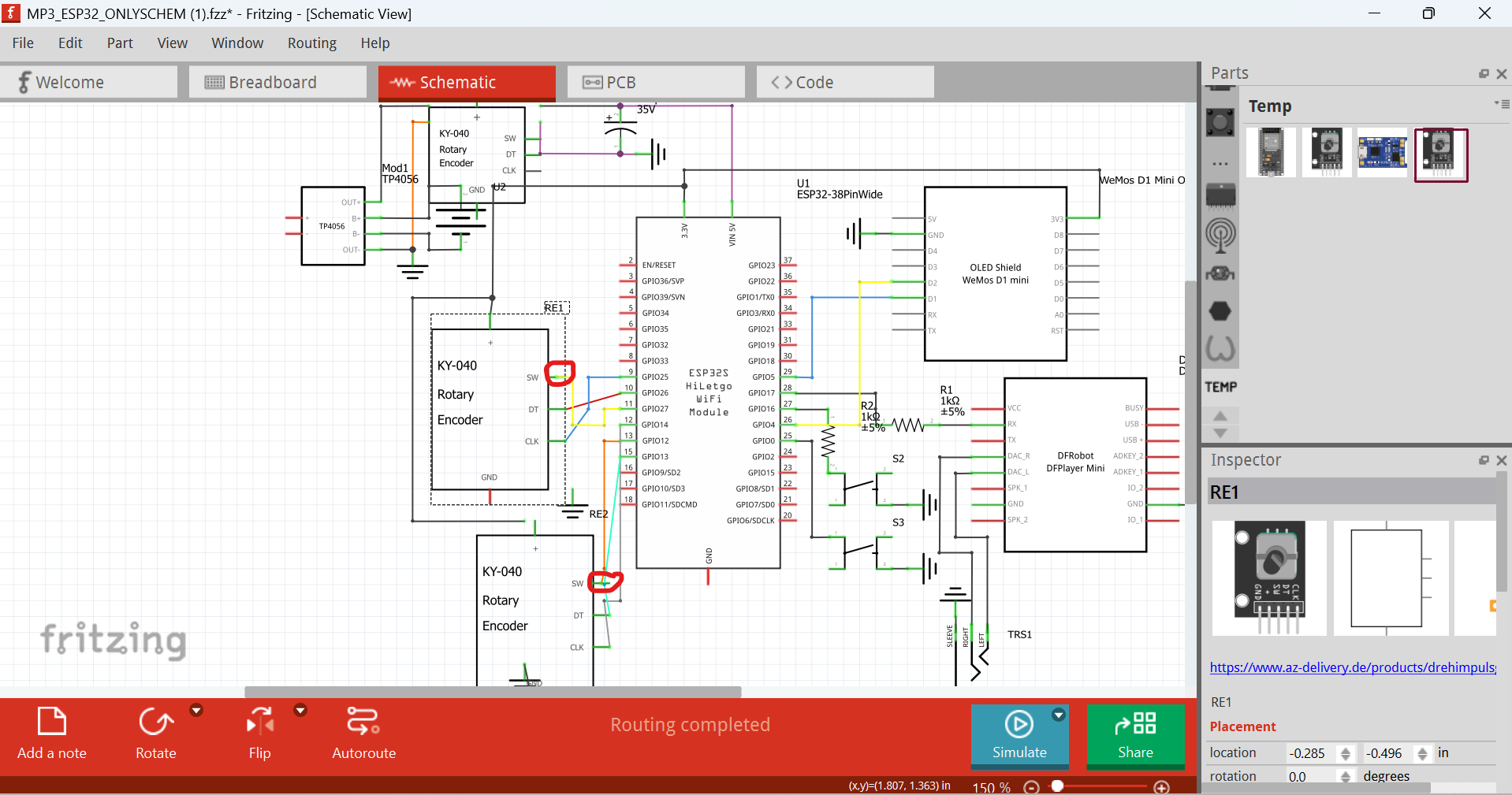Click the zoom slider handle

[x=1058, y=786]
